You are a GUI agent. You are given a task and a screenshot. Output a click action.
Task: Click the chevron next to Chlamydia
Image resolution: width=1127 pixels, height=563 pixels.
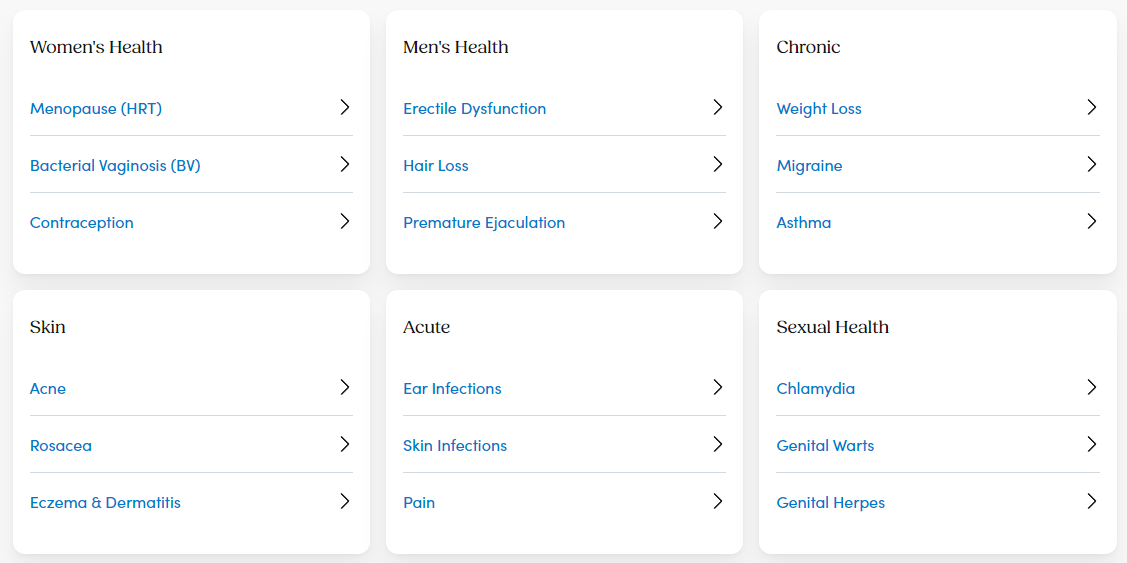point(1092,387)
